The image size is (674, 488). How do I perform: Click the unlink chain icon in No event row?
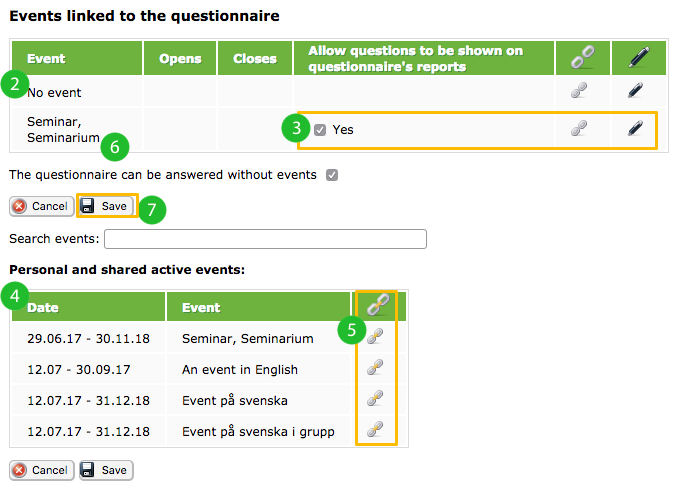tap(579, 91)
